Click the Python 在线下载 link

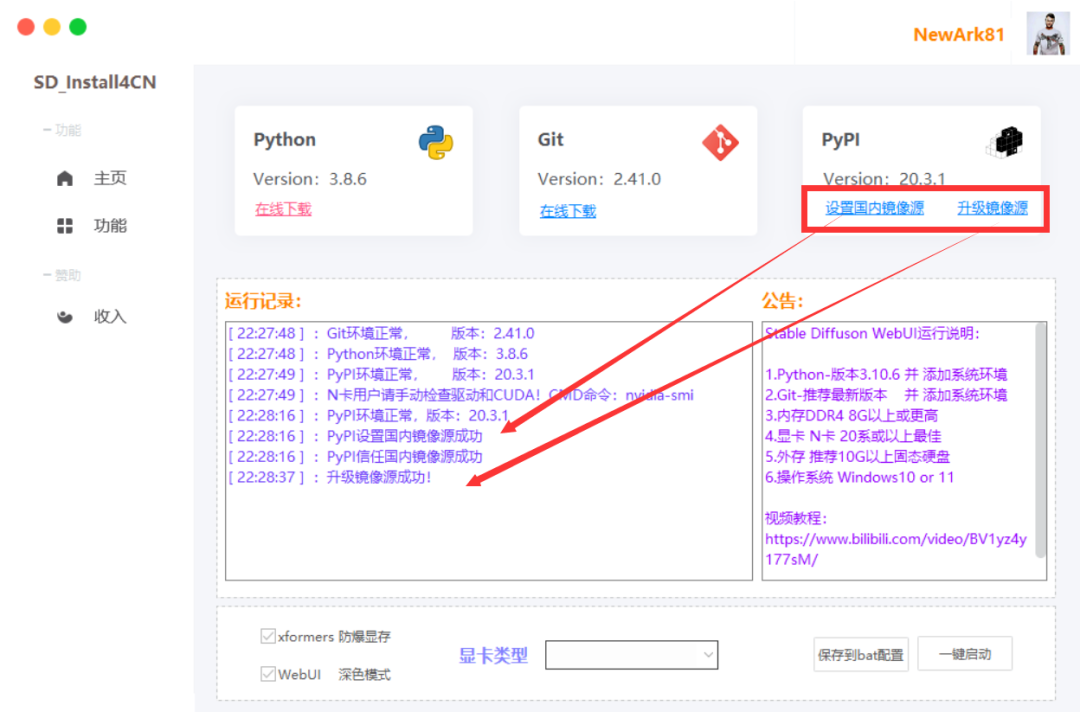tap(283, 209)
